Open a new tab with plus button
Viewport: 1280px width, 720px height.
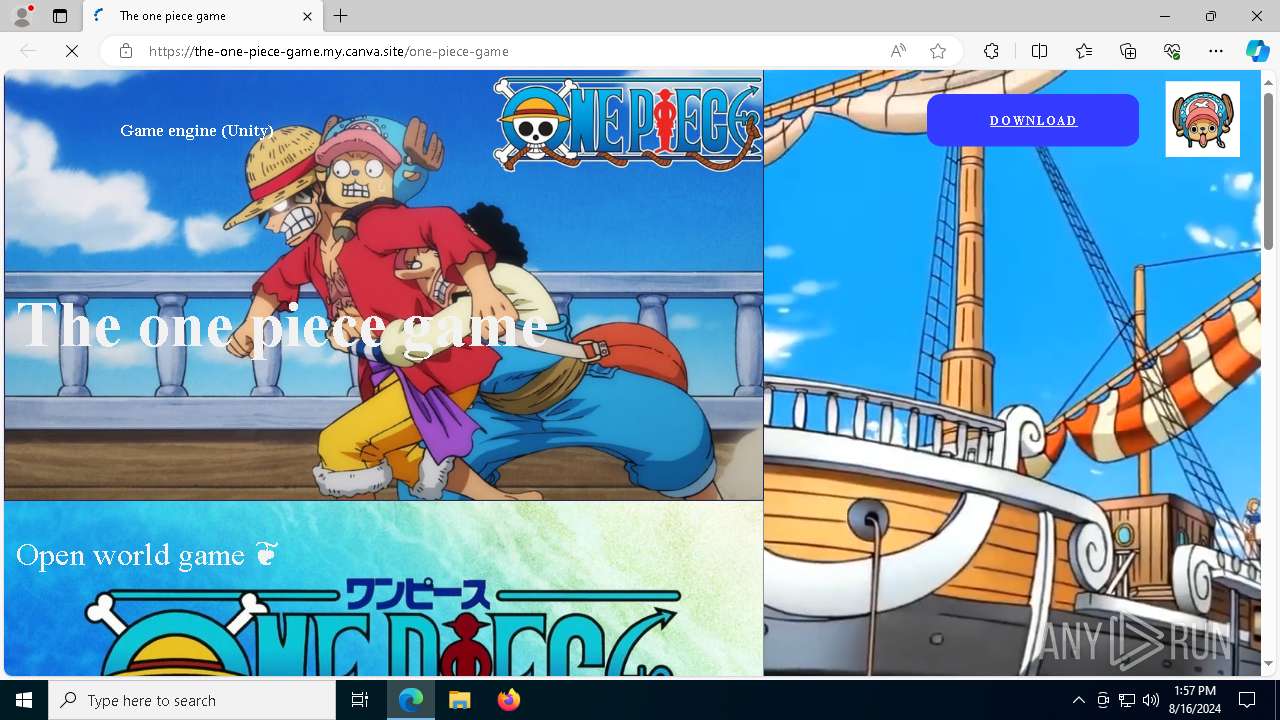pos(341,16)
